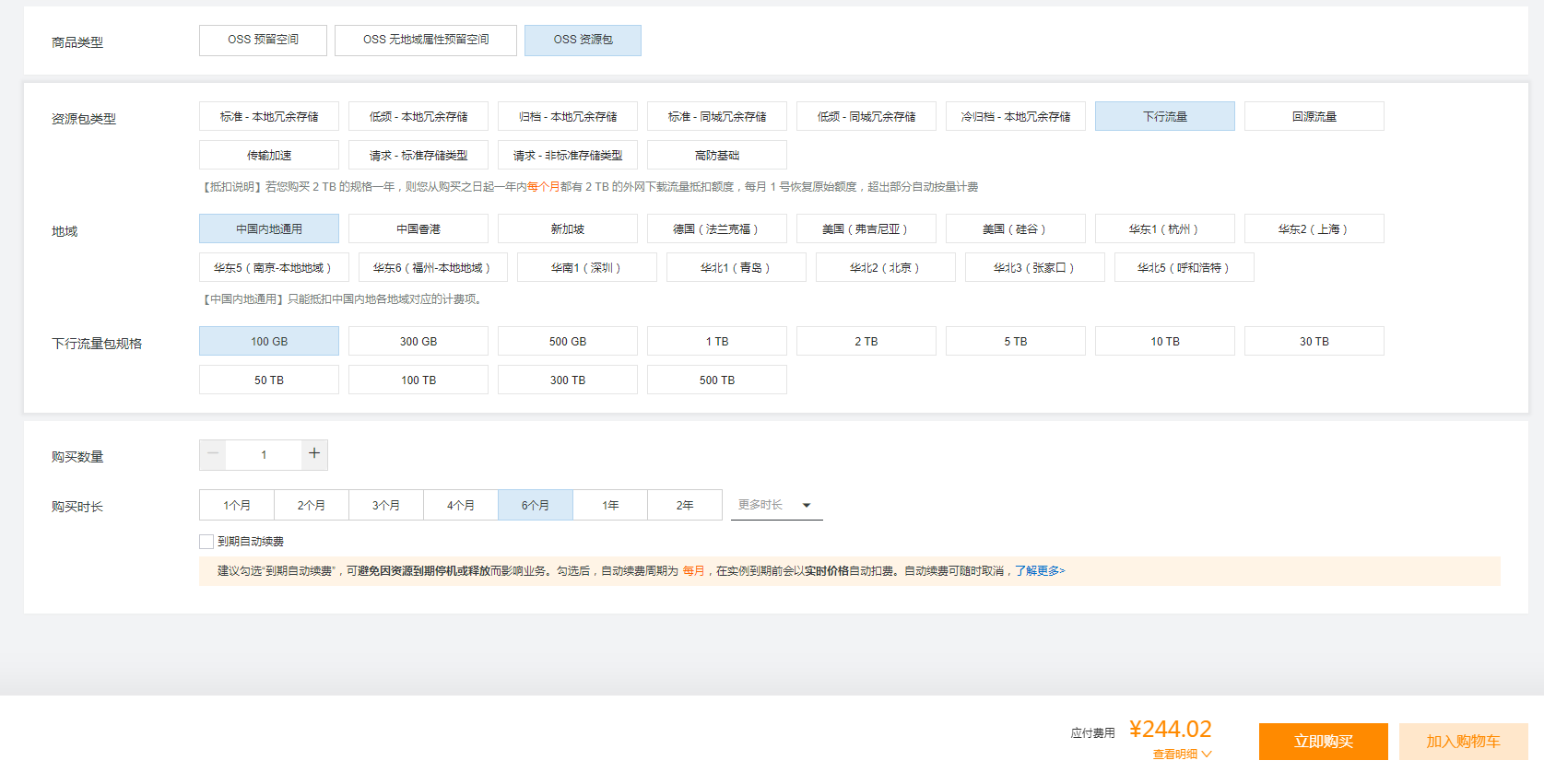
Task: Click the purchase quantity input field
Action: pos(264,454)
